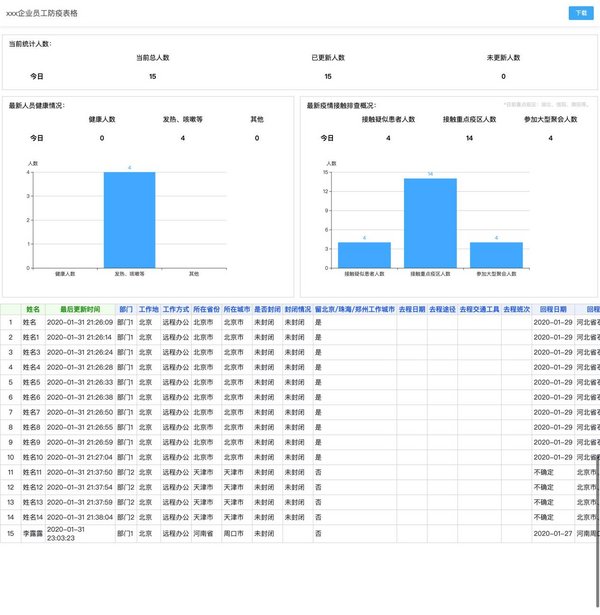Select the 李露露 name cell
This screenshot has height=615, width=600.
32,535
